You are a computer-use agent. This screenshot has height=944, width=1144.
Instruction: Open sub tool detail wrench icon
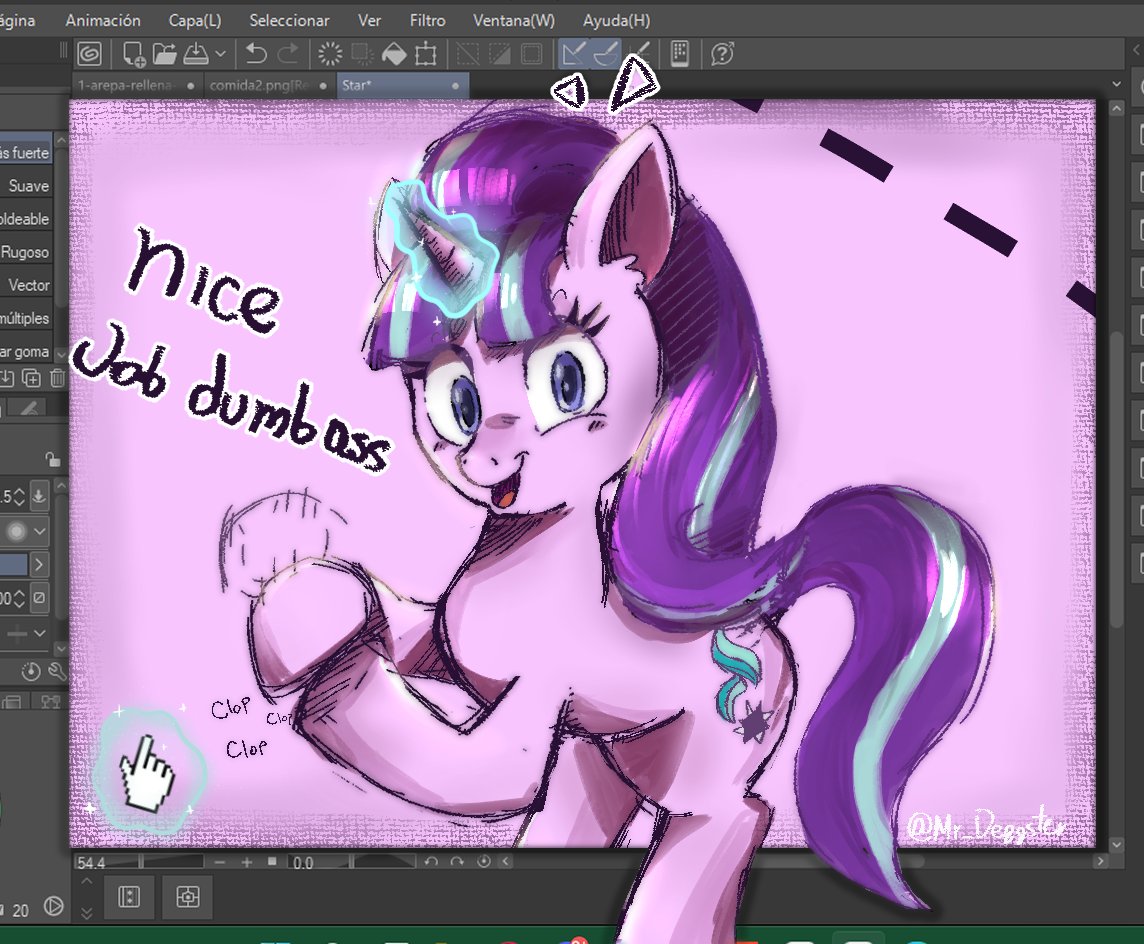point(58,671)
